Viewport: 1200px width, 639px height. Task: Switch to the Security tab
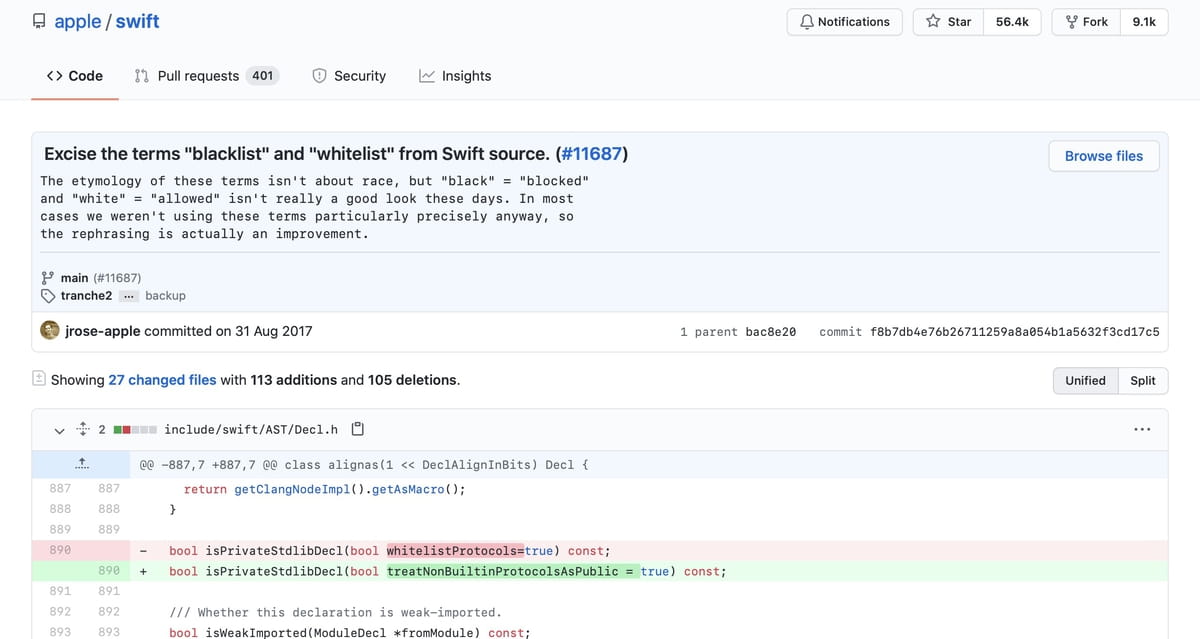349,76
